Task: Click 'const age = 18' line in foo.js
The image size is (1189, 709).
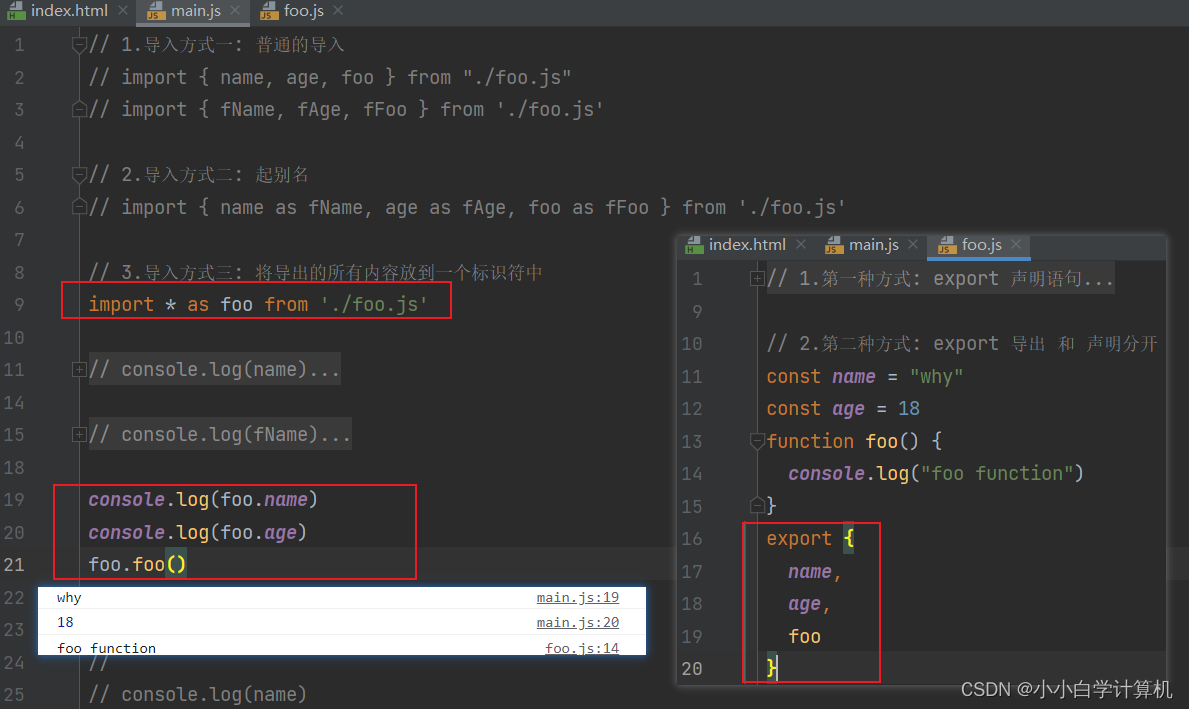Action: (x=842, y=409)
